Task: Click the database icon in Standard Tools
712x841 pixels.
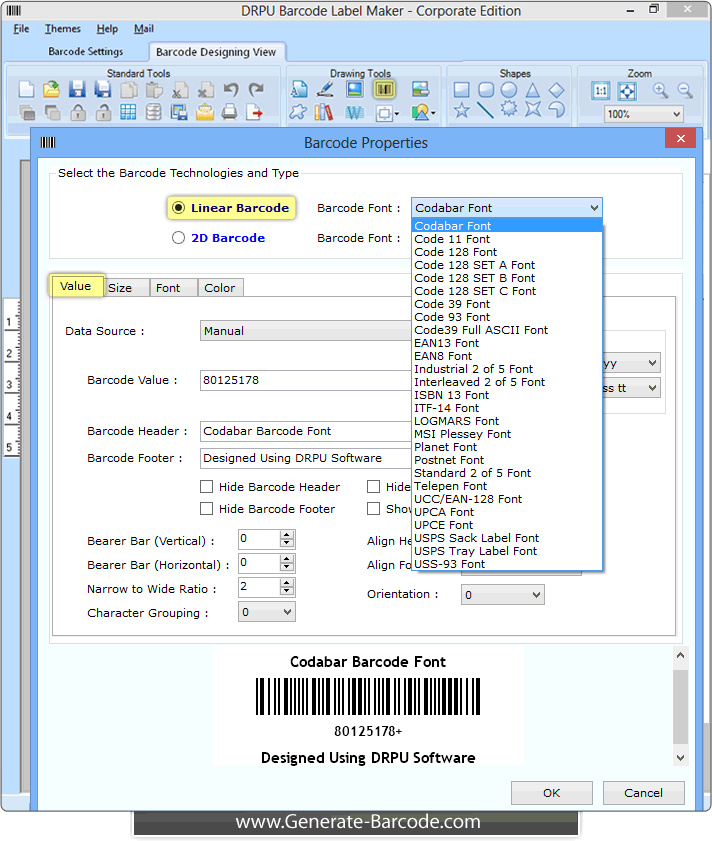Action: coord(153,112)
